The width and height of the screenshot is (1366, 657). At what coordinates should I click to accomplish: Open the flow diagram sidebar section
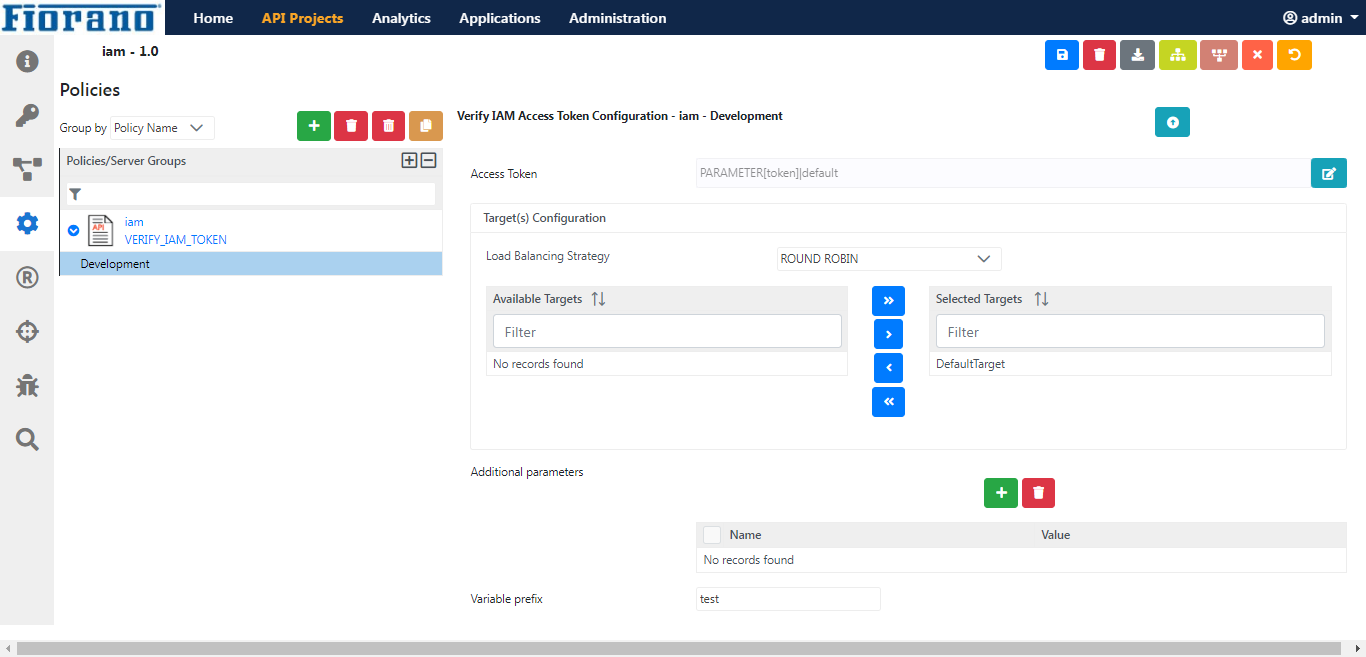(27, 169)
